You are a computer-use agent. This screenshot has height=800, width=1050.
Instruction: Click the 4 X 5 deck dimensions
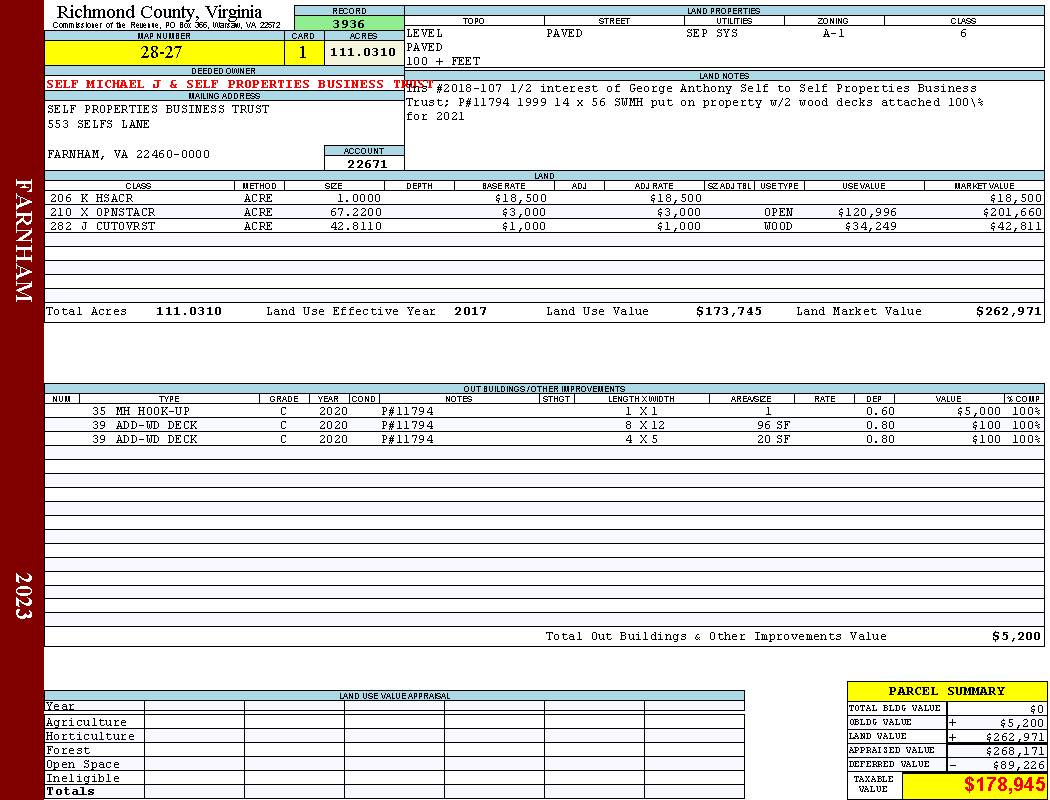pyautogui.click(x=642, y=439)
